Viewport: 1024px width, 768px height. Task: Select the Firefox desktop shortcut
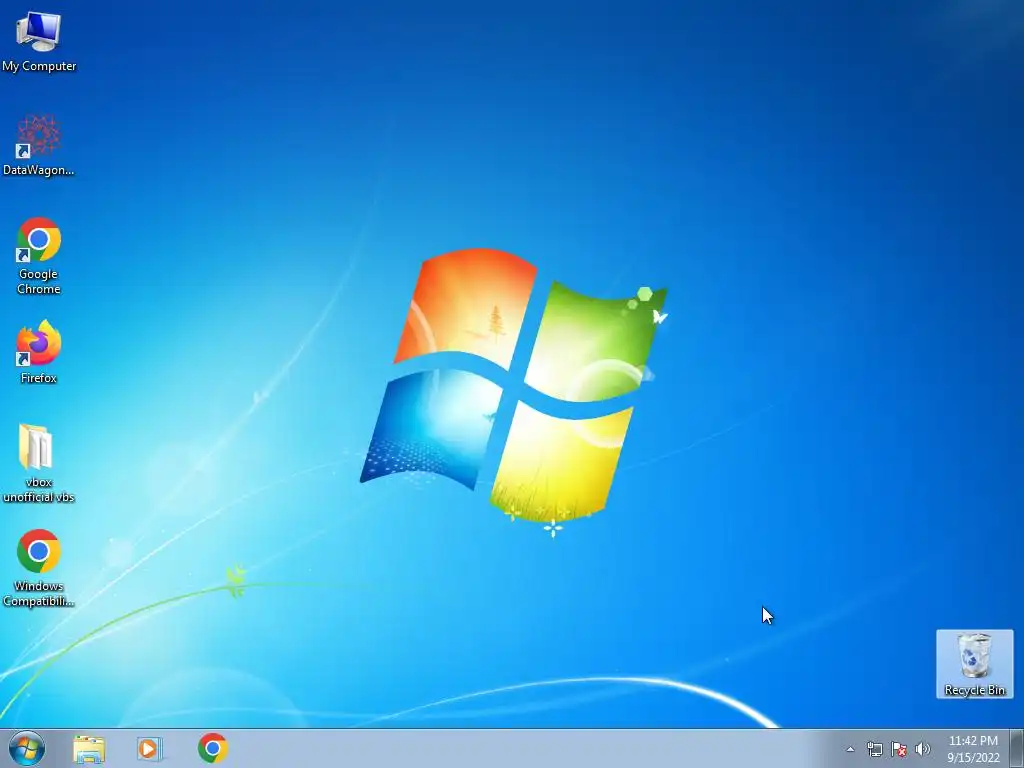(39, 351)
